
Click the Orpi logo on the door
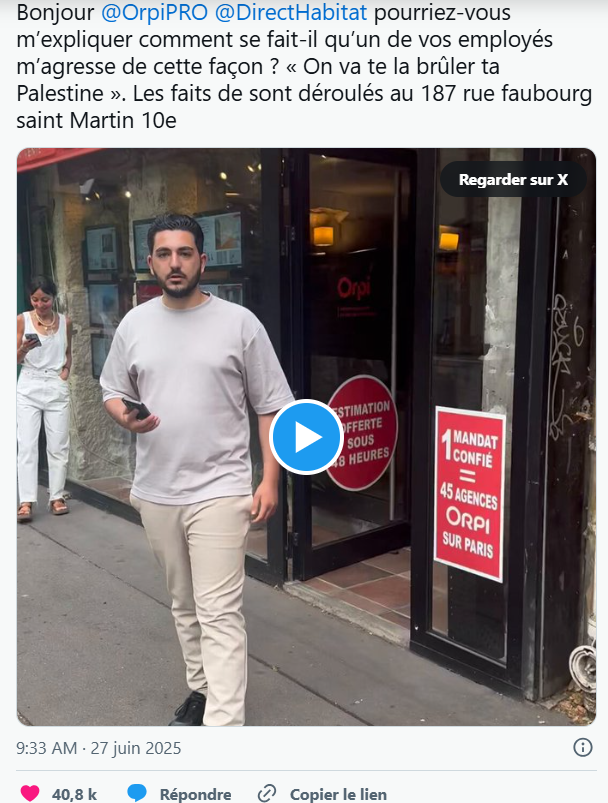pyautogui.click(x=353, y=288)
